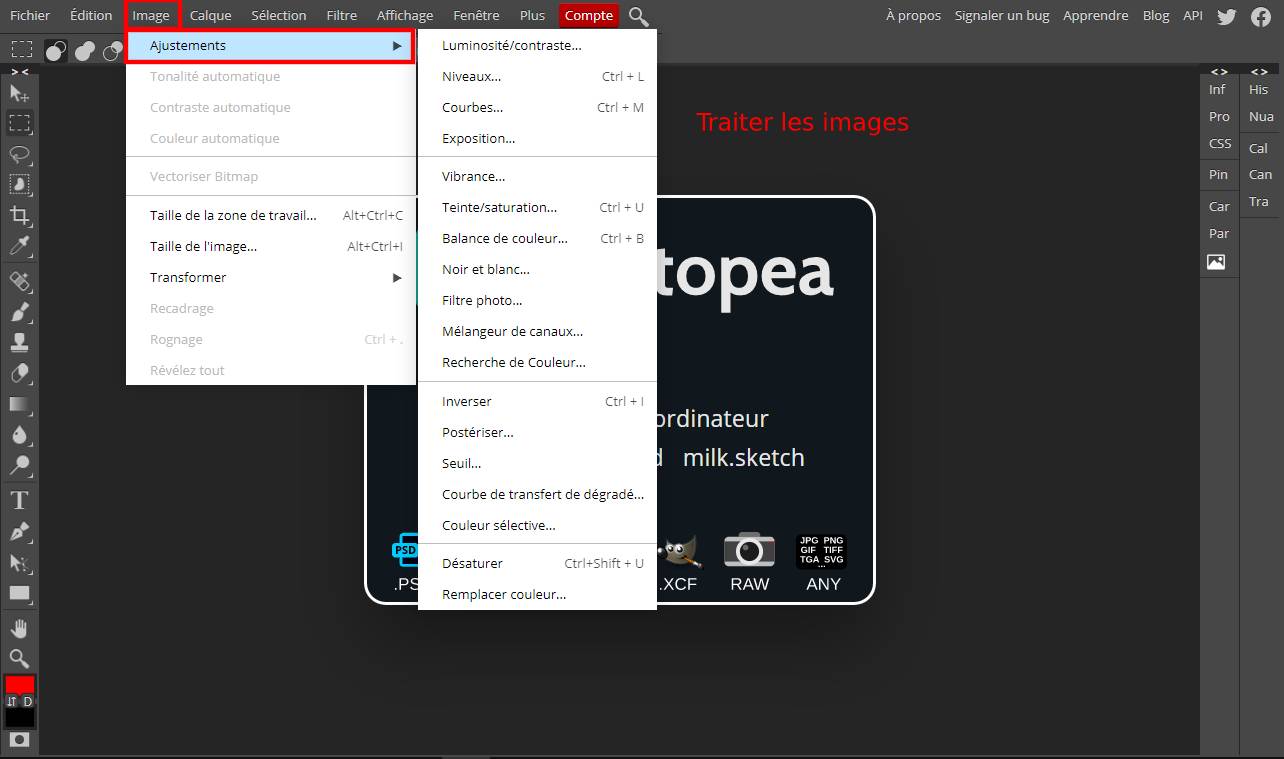
Task: Open the À propos link
Action: click(913, 15)
